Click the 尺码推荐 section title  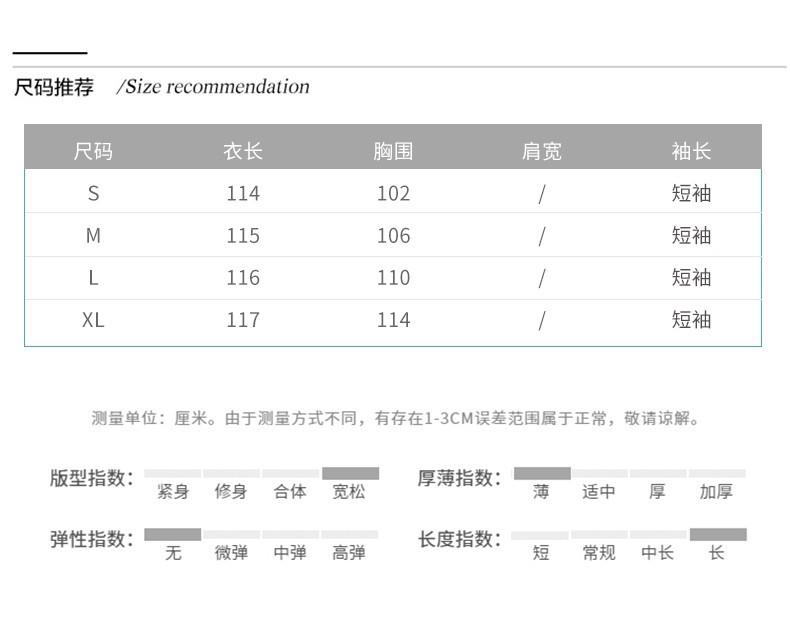tap(54, 87)
